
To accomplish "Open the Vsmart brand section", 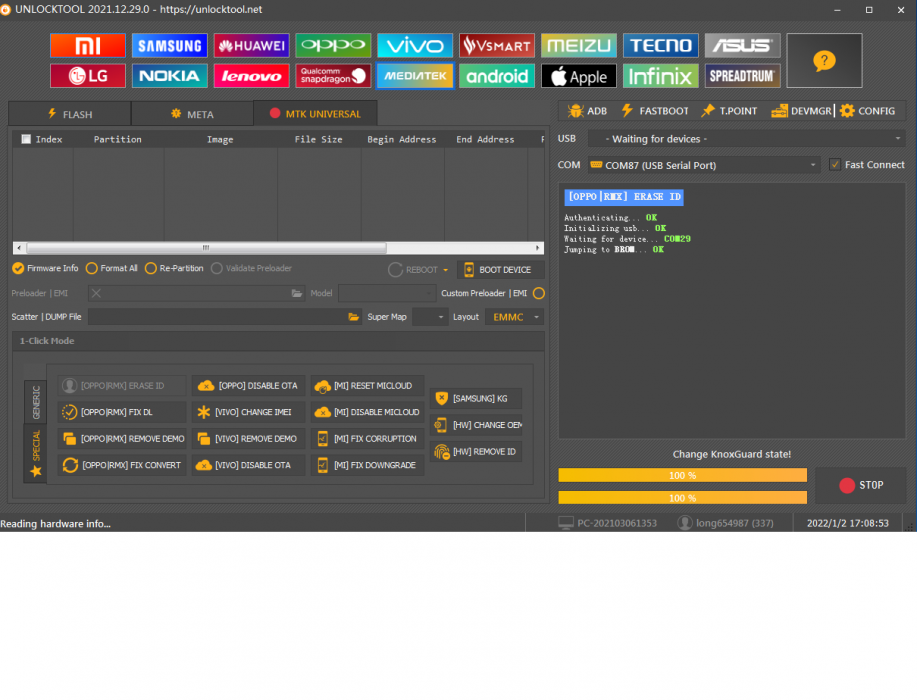I will [497, 46].
